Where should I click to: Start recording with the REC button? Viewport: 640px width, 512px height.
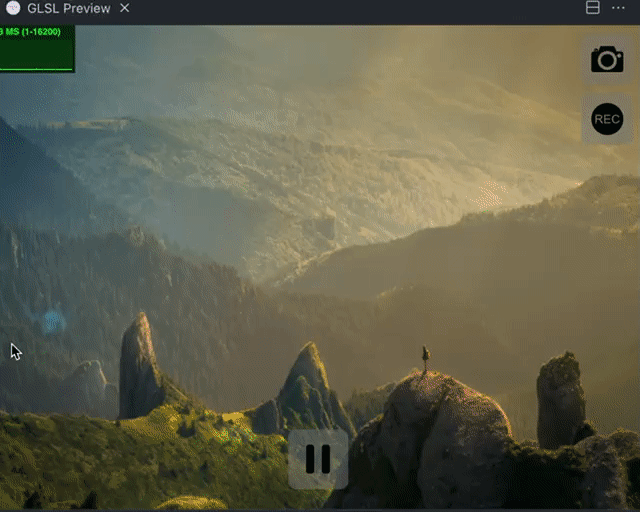pos(607,119)
